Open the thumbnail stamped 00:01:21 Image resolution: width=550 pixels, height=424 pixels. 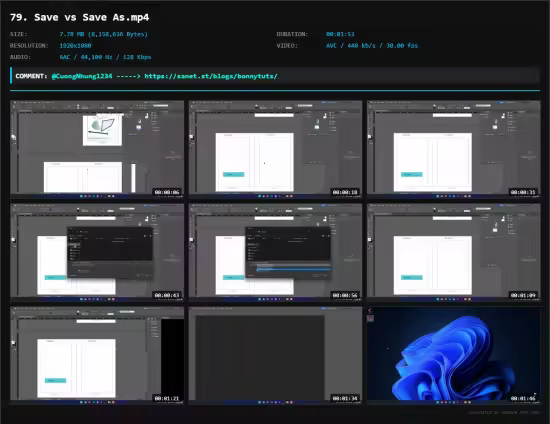pyautogui.click(x=97, y=355)
